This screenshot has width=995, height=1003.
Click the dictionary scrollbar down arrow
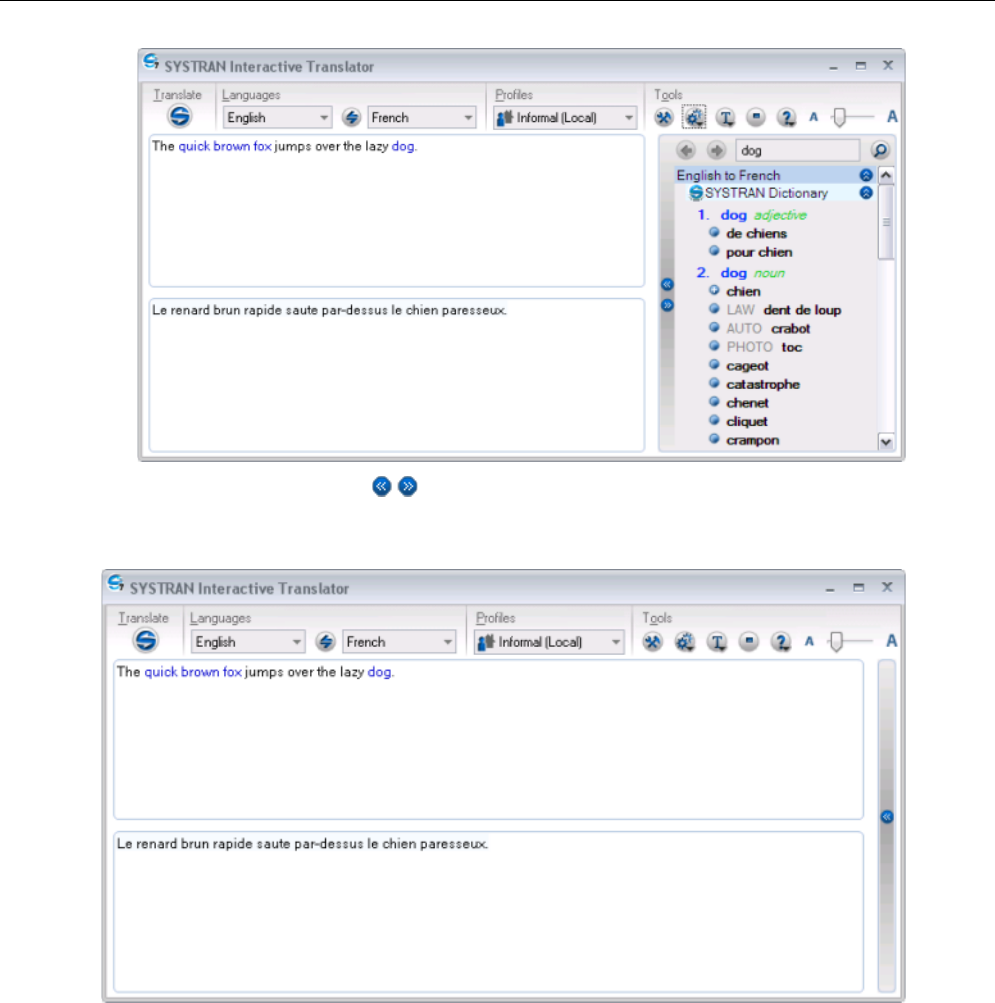[886, 442]
